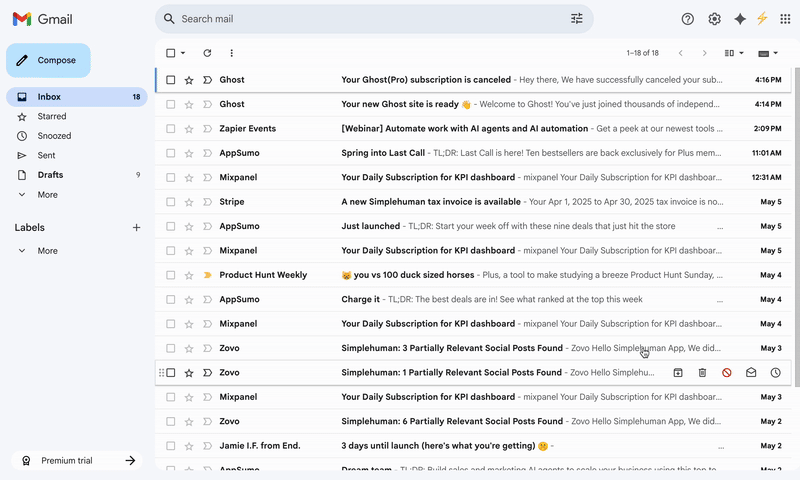Open the Webinar Automate work email
The image size is (800, 480).
(x=473, y=129)
